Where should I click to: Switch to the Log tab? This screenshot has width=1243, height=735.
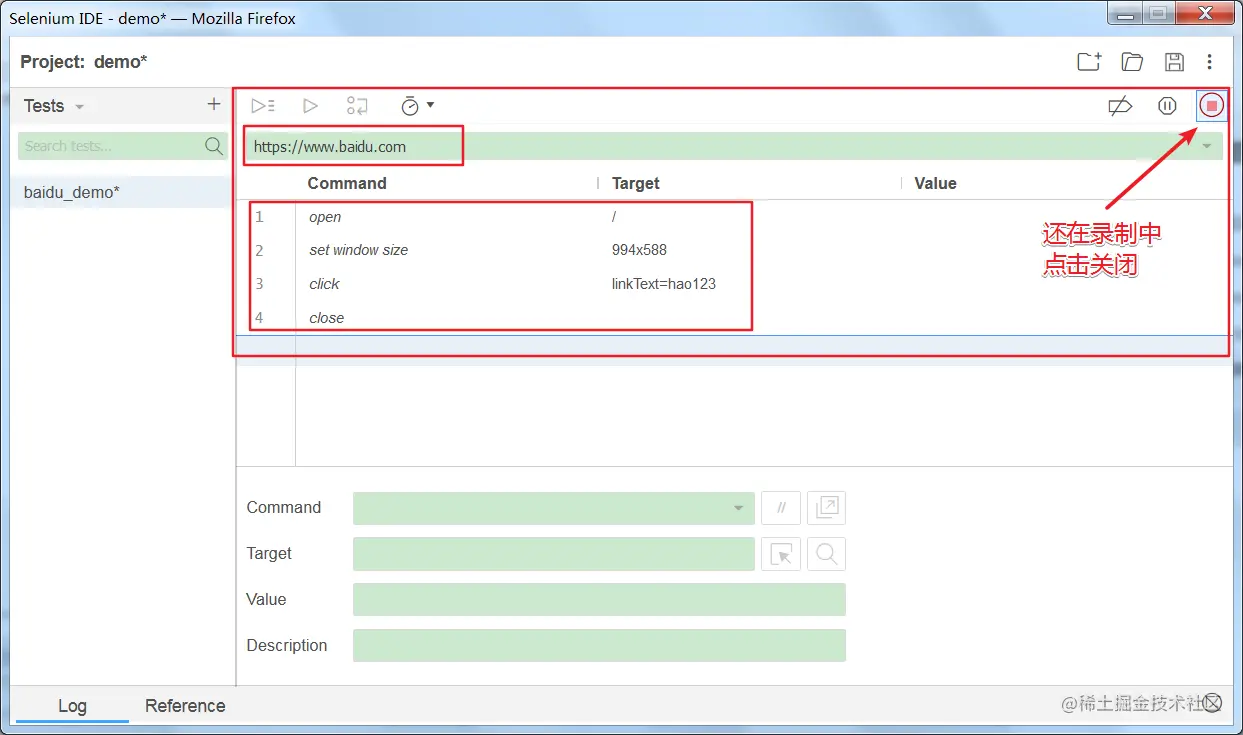point(72,706)
